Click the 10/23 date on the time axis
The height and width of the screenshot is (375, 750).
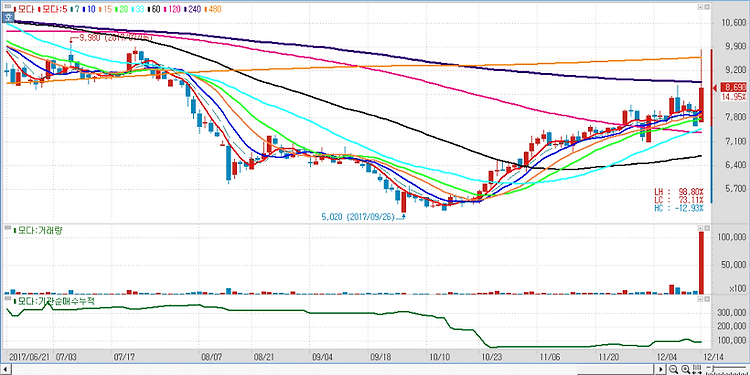click(491, 357)
